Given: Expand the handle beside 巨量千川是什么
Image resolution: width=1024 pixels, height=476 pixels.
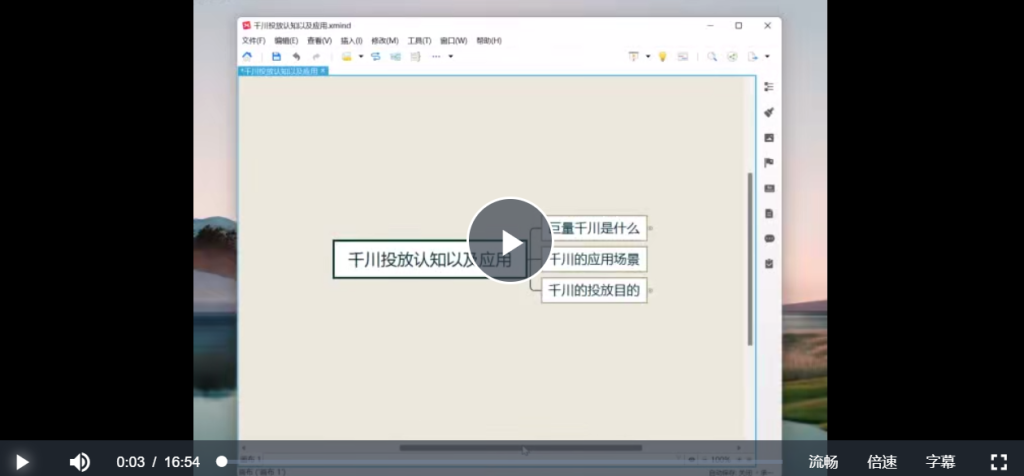Looking at the screenshot, I should point(650,229).
